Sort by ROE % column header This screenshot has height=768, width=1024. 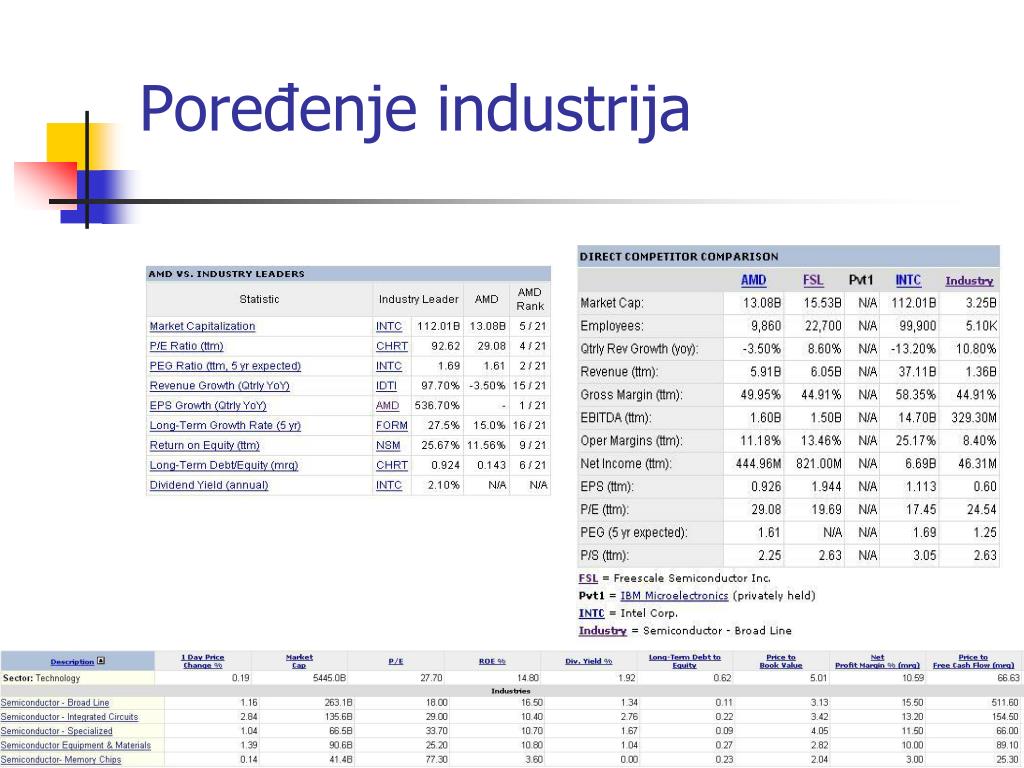[492, 662]
